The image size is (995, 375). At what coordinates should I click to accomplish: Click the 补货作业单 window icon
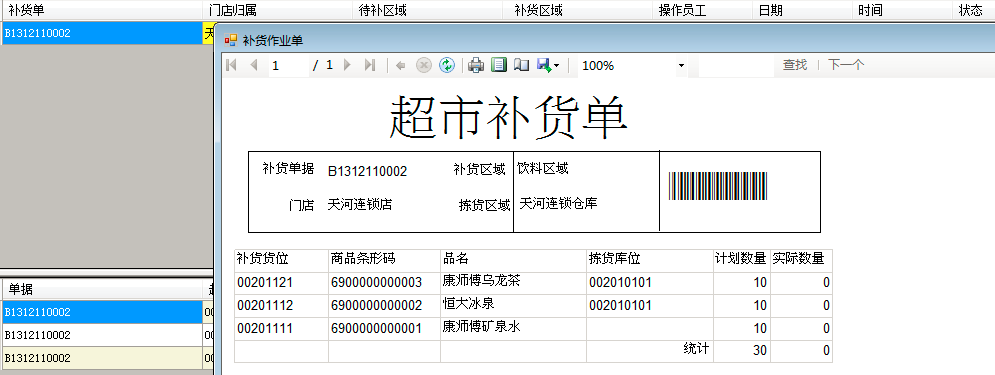point(230,40)
